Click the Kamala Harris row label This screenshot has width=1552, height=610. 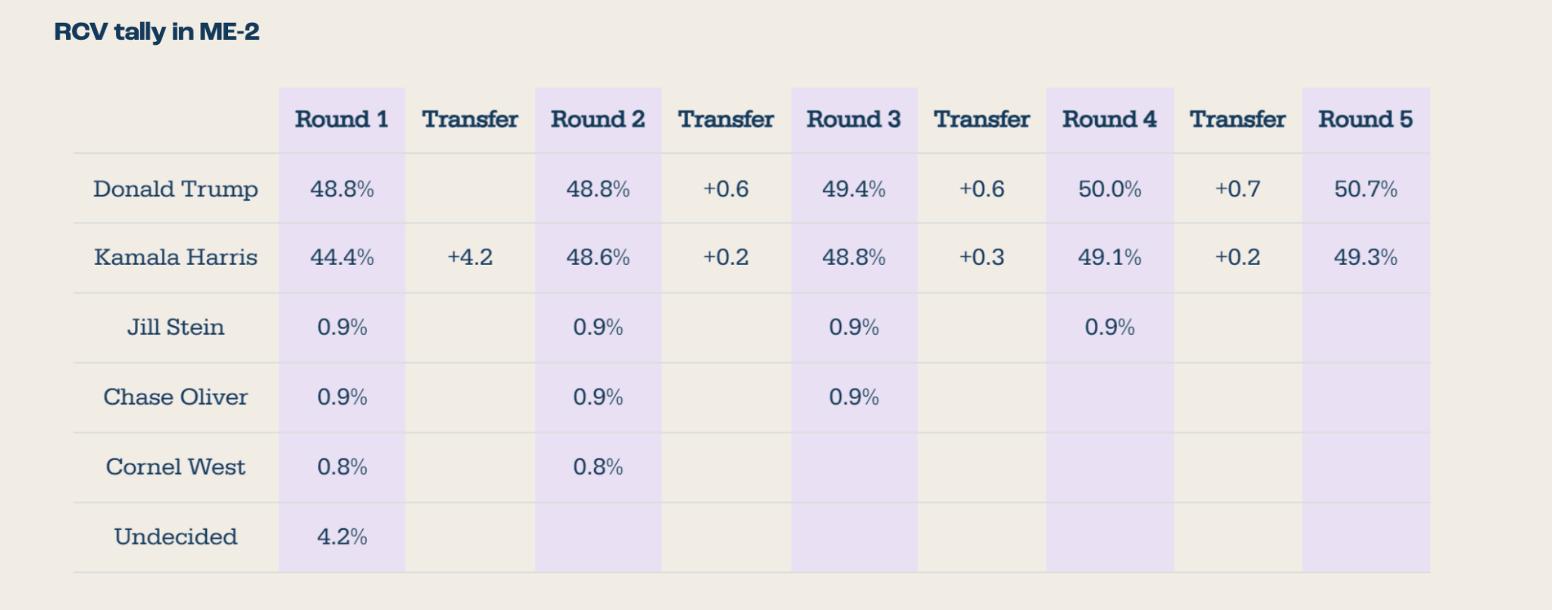pos(176,257)
